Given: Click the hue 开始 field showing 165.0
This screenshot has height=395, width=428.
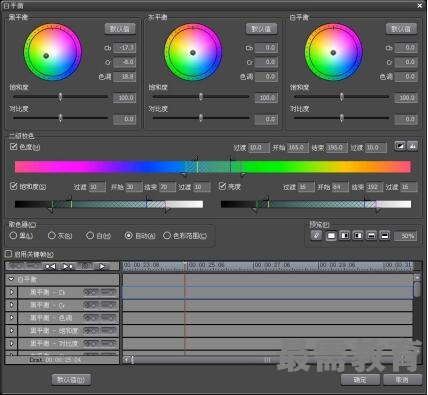Looking at the screenshot, I should 298,148.
